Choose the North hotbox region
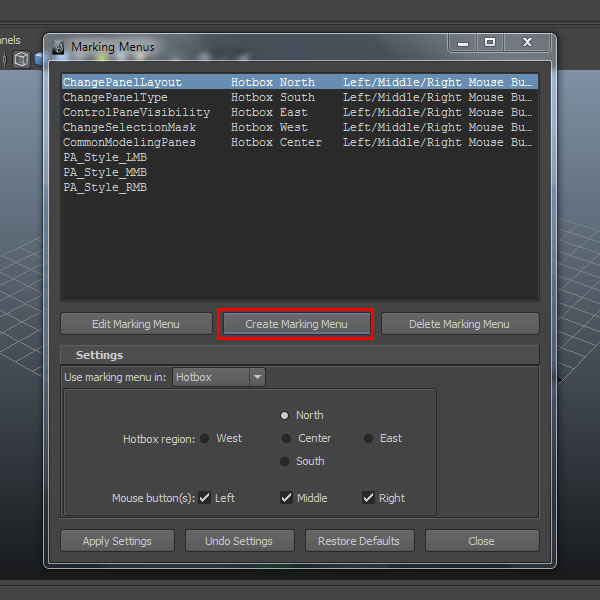This screenshot has height=600, width=600. coord(284,416)
